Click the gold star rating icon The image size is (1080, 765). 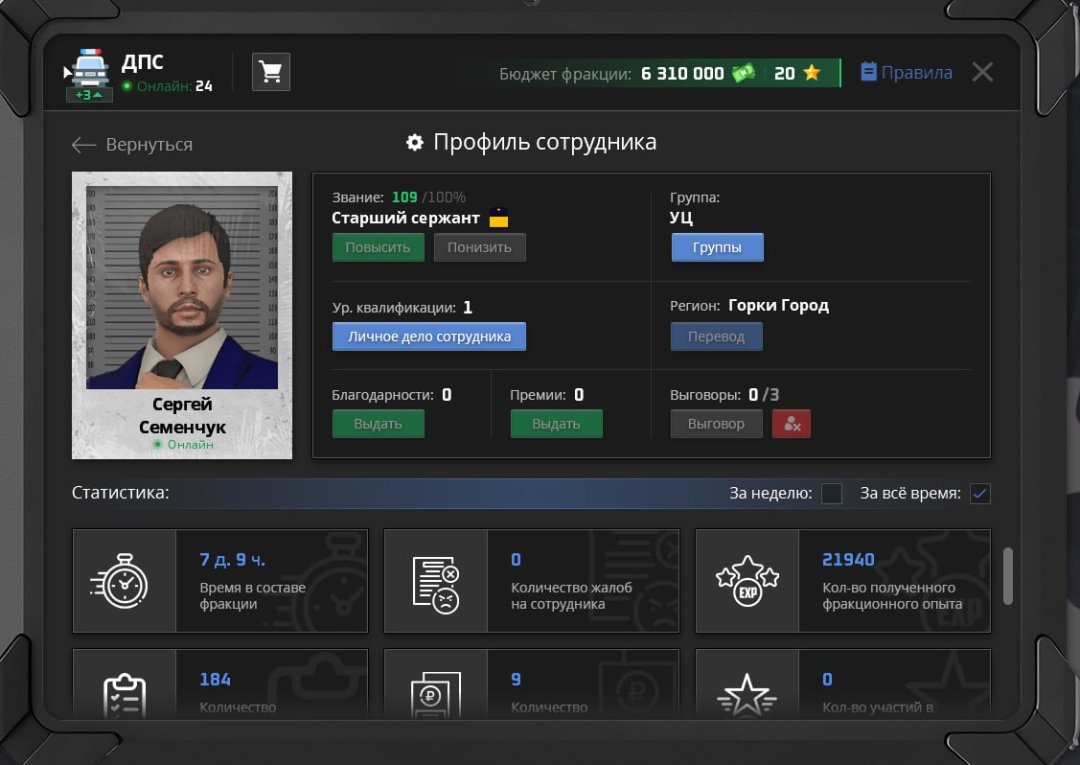(x=812, y=72)
